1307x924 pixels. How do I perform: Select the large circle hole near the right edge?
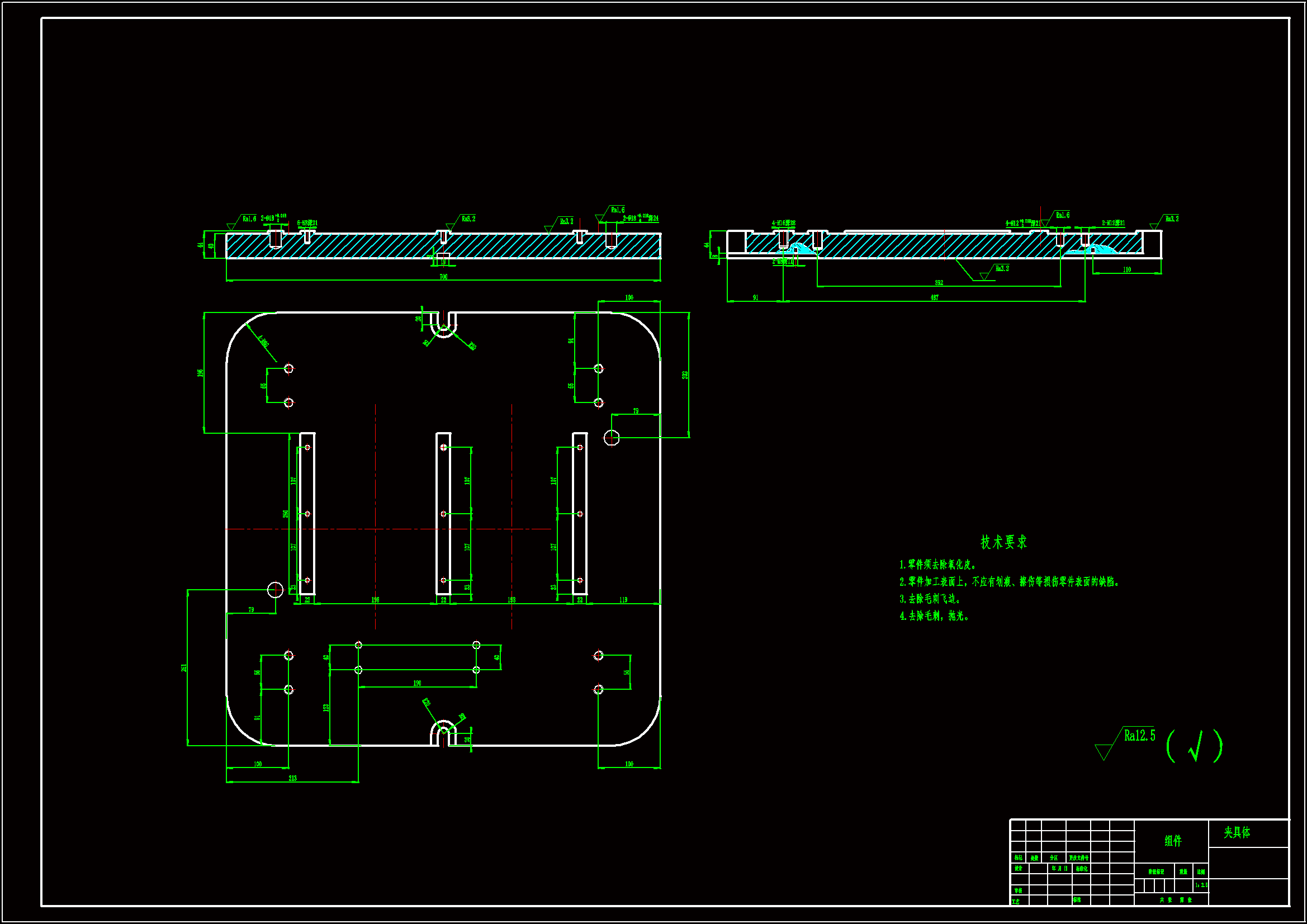point(612,438)
